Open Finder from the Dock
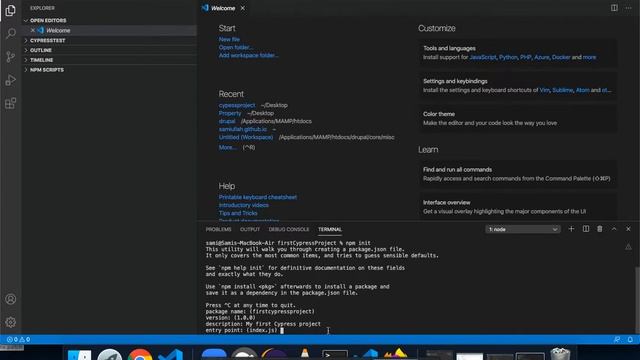Screen dimensions: 640x360 (79, 355)
